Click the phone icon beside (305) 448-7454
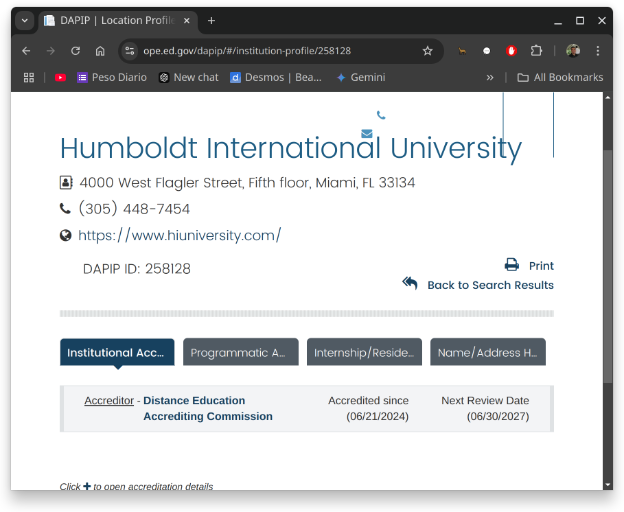 tap(65, 208)
